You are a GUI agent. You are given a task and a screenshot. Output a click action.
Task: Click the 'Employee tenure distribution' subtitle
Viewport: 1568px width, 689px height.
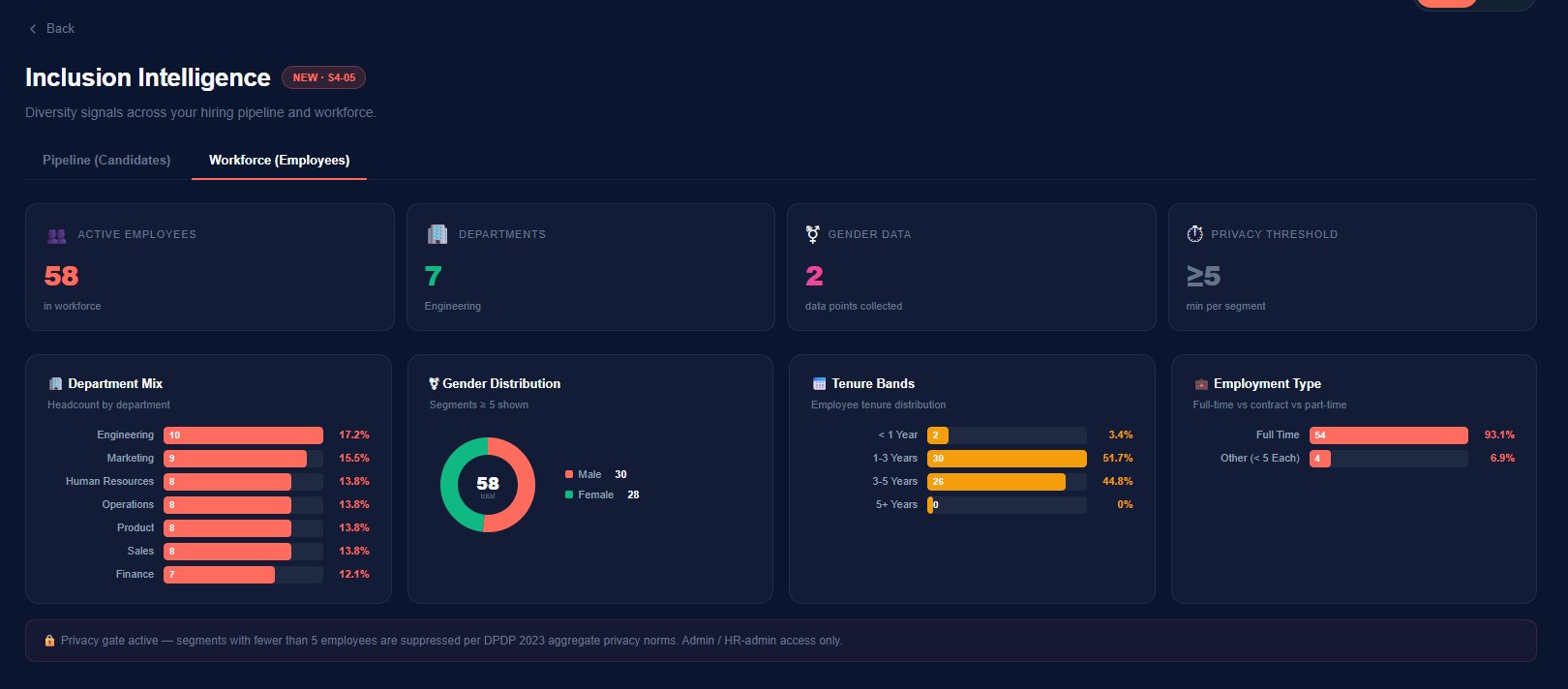[879, 404]
